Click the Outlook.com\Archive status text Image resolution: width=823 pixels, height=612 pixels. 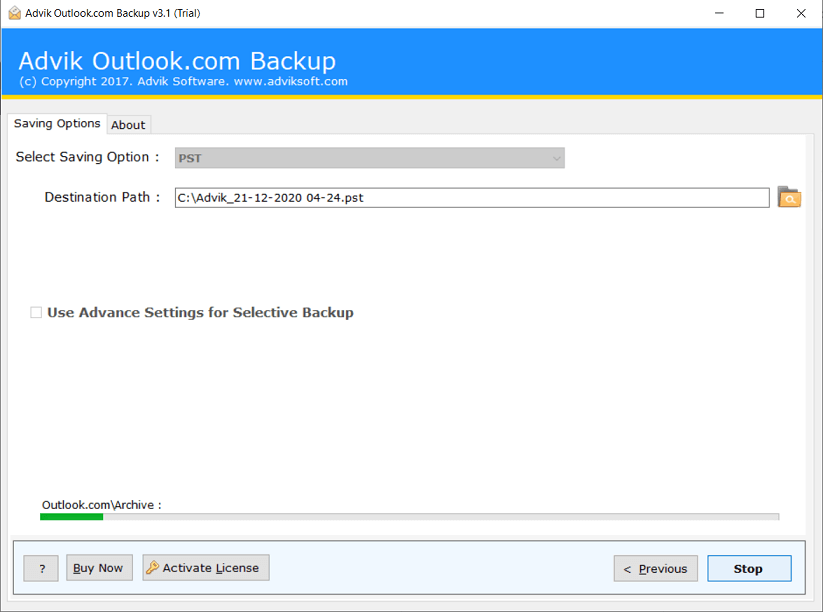coord(101,505)
